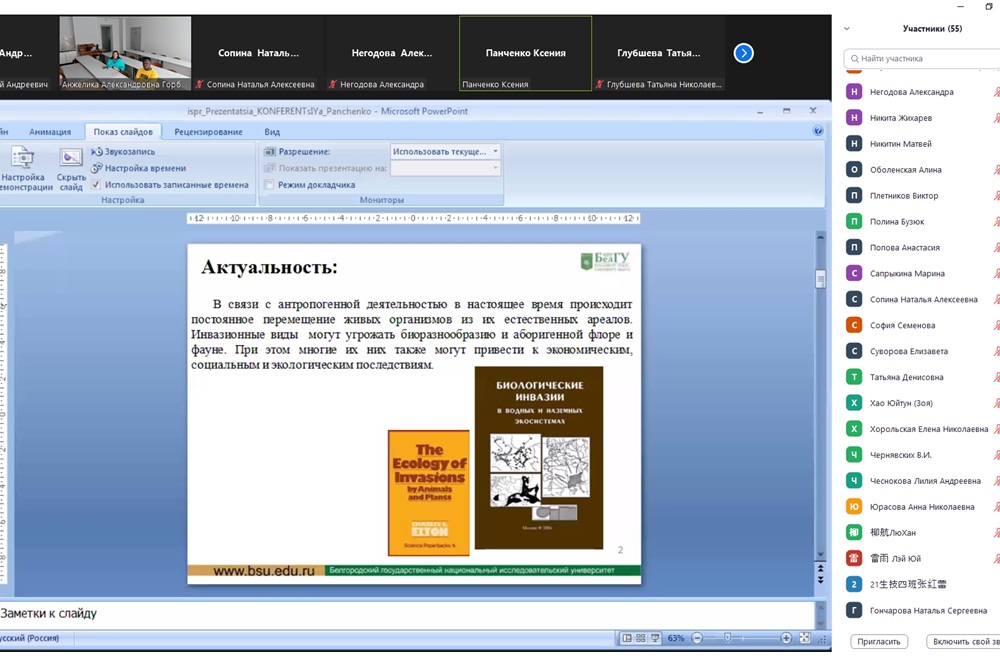Click the zoom slider handle
Image resolution: width=1000 pixels, height=667 pixels.
(728, 638)
